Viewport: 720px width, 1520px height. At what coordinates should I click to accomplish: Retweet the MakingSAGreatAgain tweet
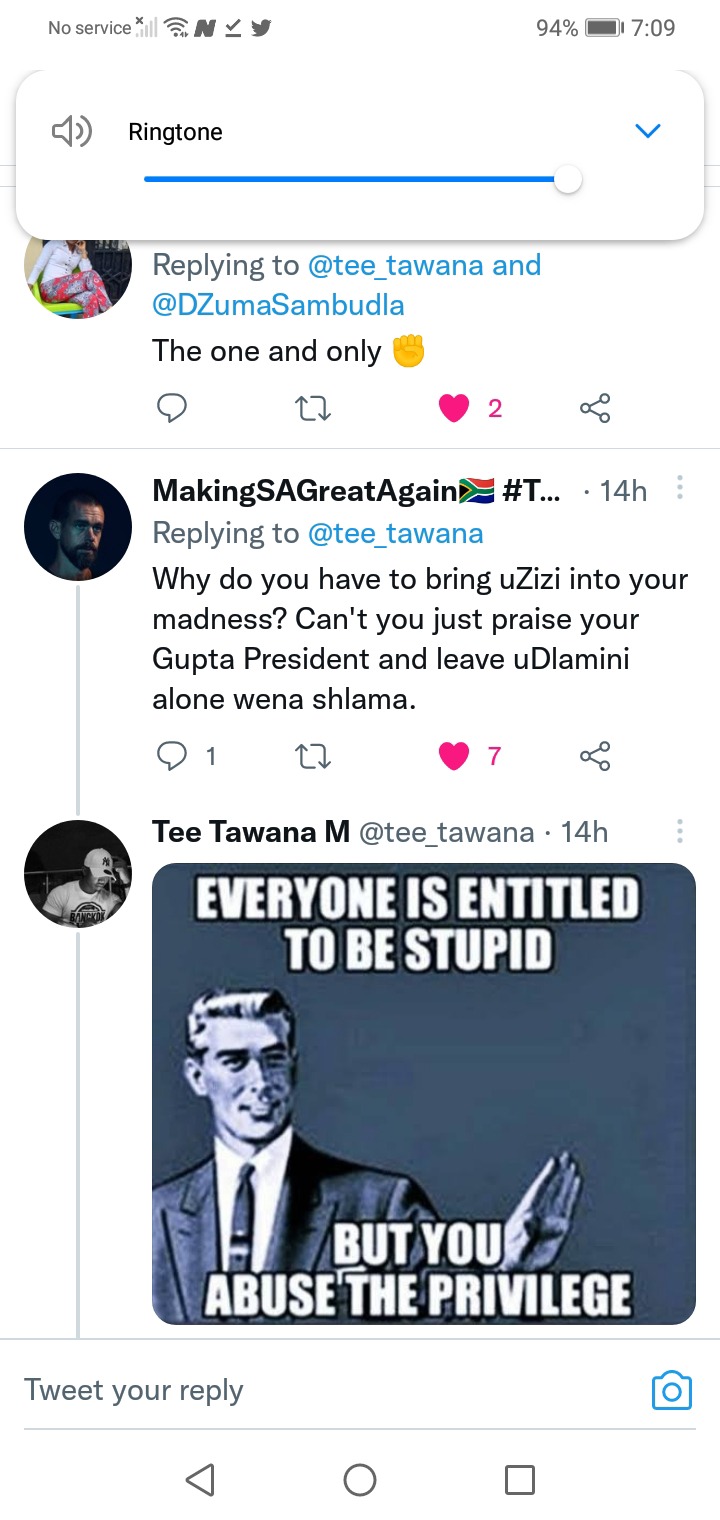click(315, 757)
